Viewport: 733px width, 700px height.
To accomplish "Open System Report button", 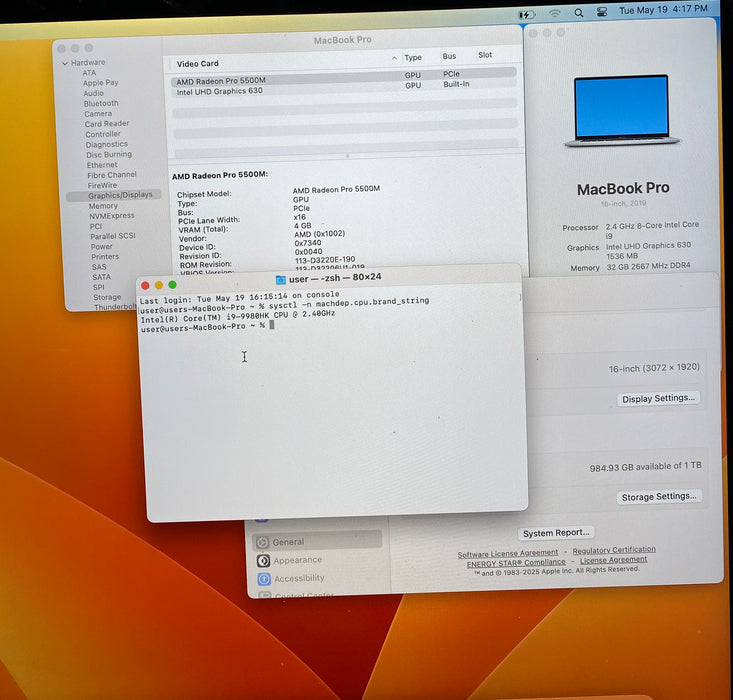I will pyautogui.click(x=556, y=533).
